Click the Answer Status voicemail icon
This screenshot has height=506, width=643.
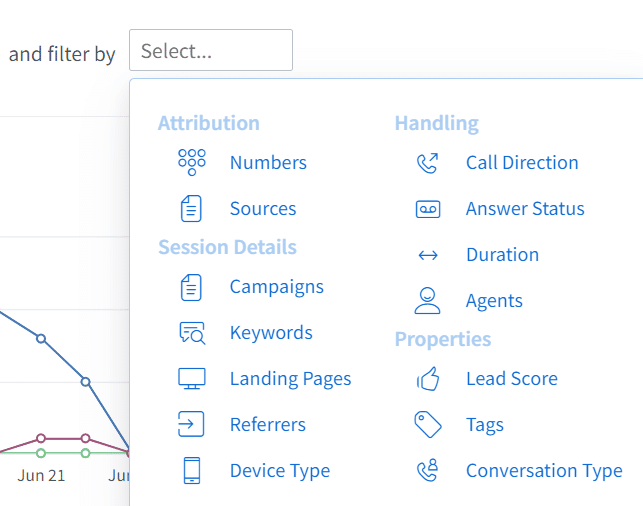coord(427,209)
